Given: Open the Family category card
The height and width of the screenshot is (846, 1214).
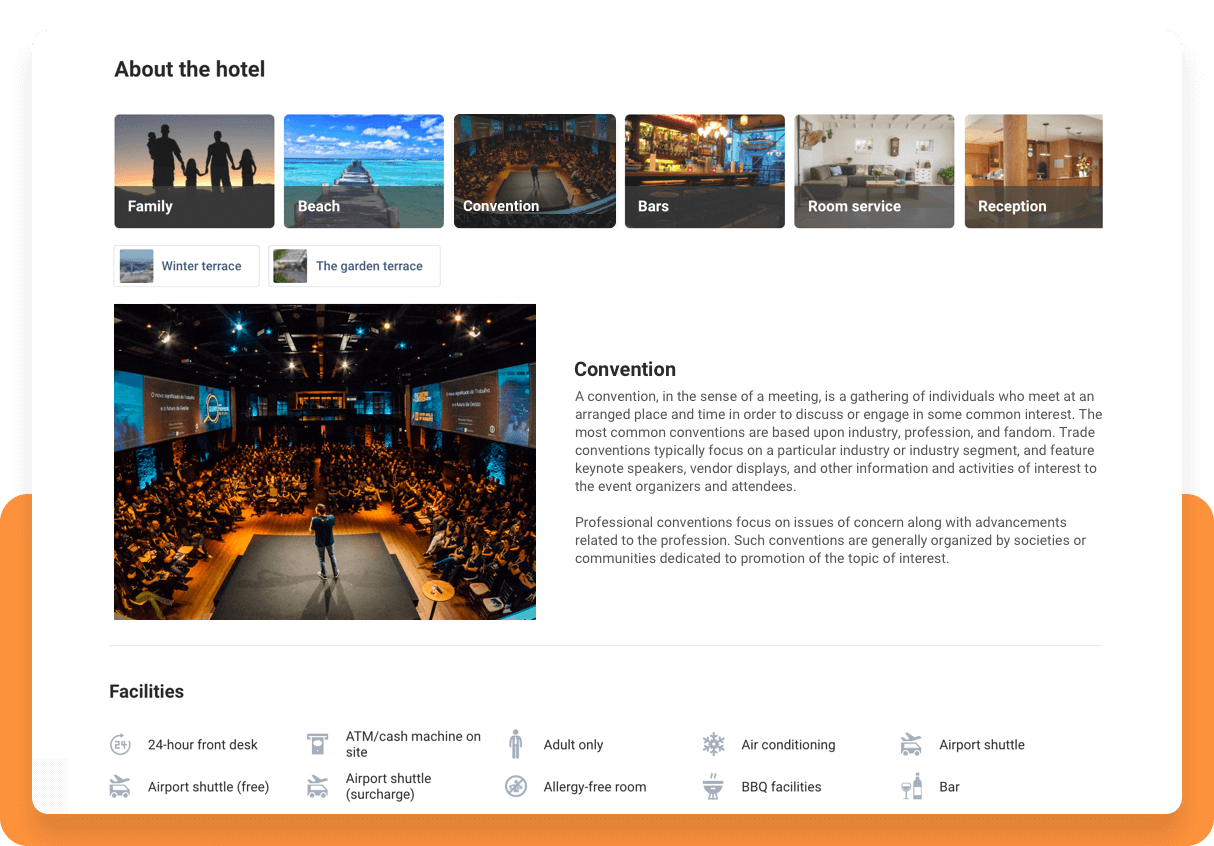Looking at the screenshot, I should [194, 171].
